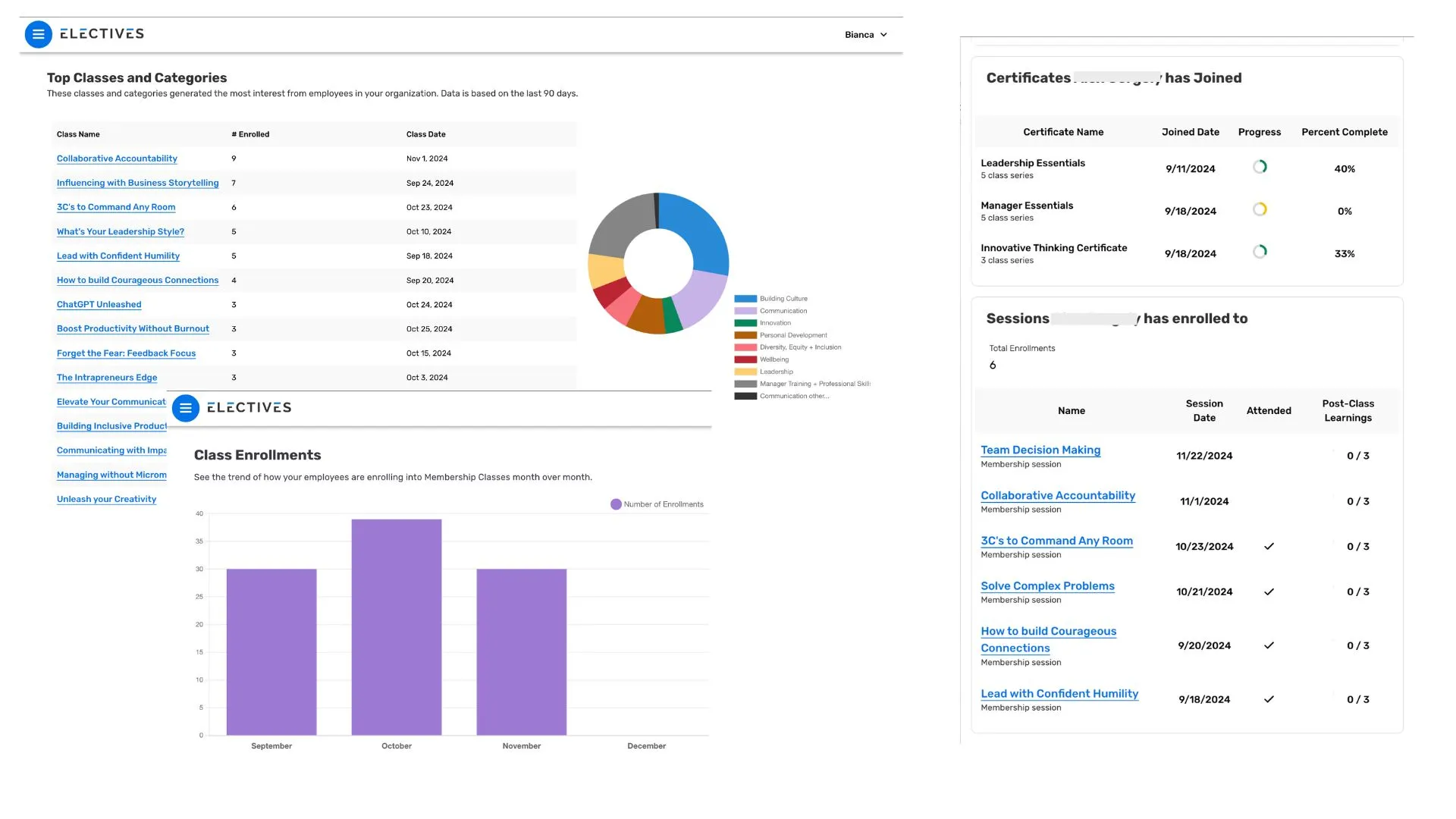Viewport: 1456px width, 819px height.
Task: Open the Elevate Your Communication link
Action: tap(111, 402)
